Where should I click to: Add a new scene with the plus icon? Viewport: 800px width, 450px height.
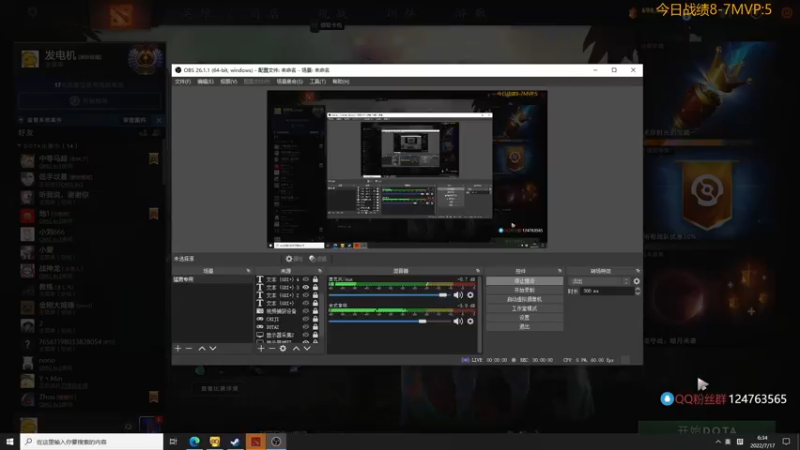coord(178,348)
